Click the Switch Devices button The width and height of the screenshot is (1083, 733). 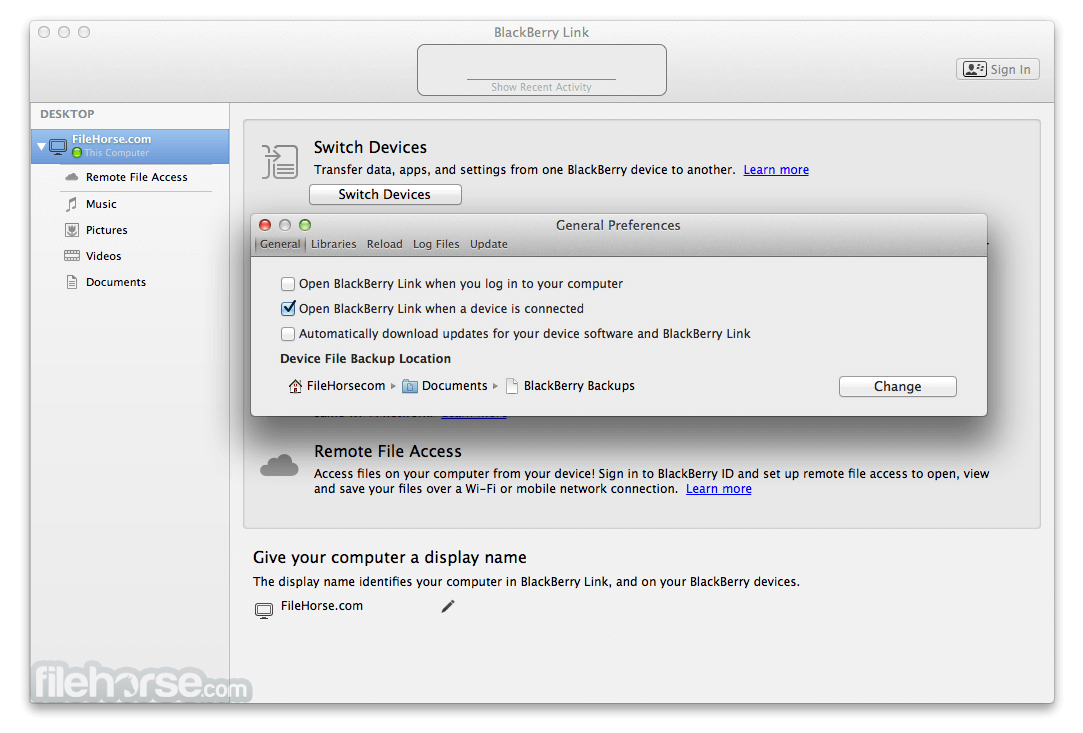click(385, 195)
